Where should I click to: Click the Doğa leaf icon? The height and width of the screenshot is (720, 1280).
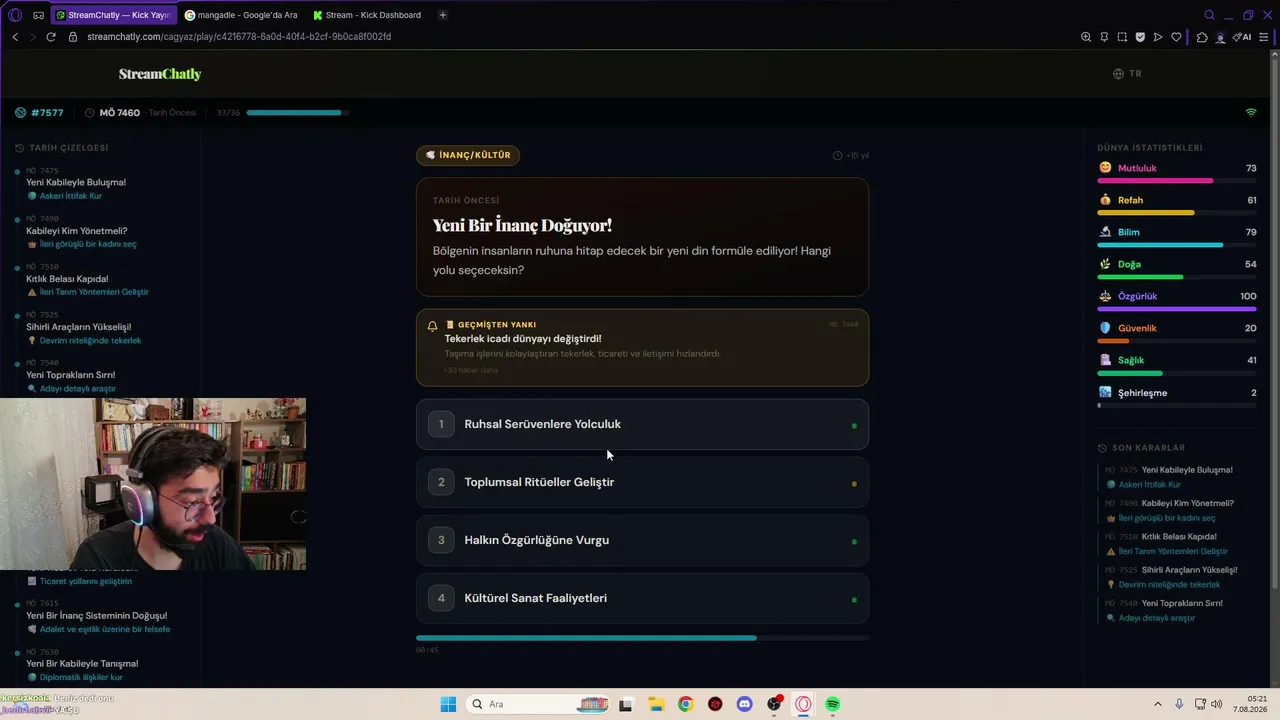pos(1105,264)
